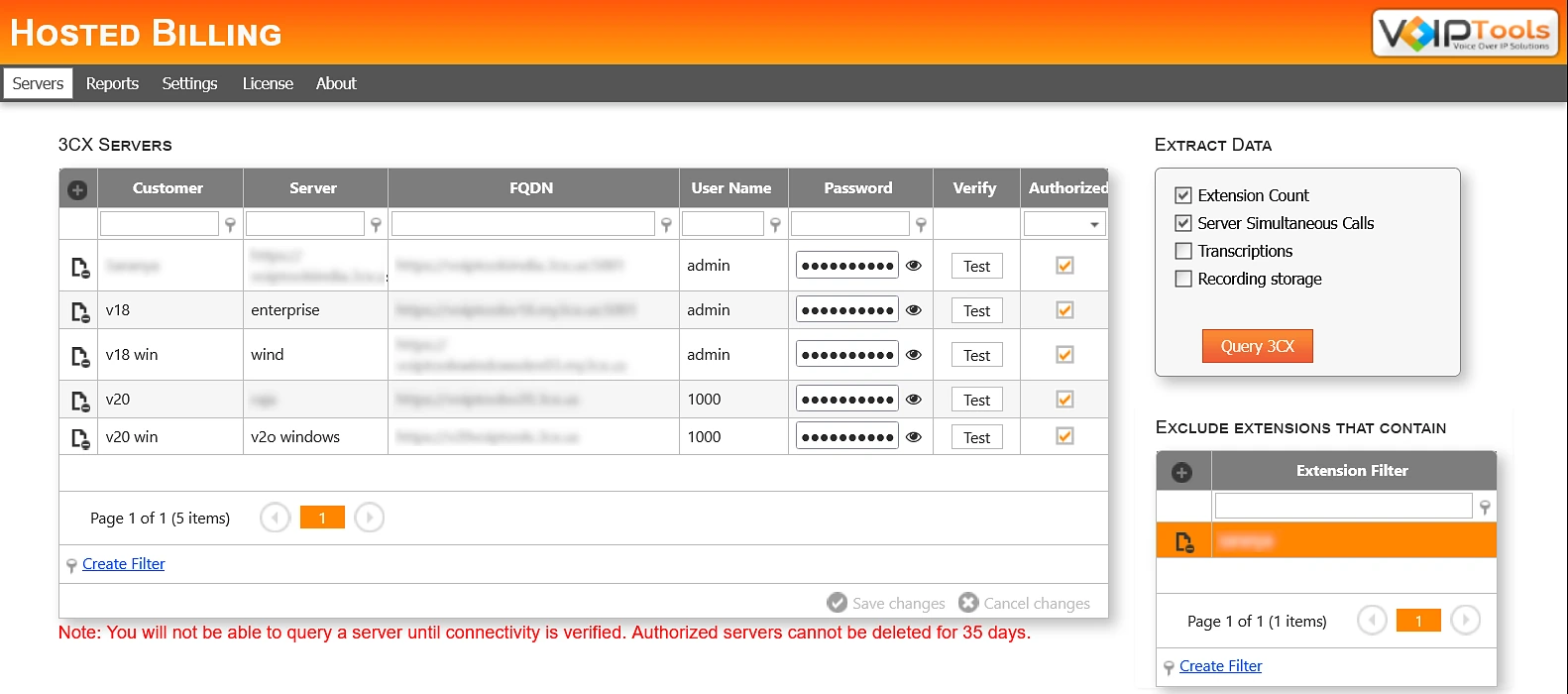Test connection for v20 server
This screenshot has width=1568, height=694.
point(976,401)
